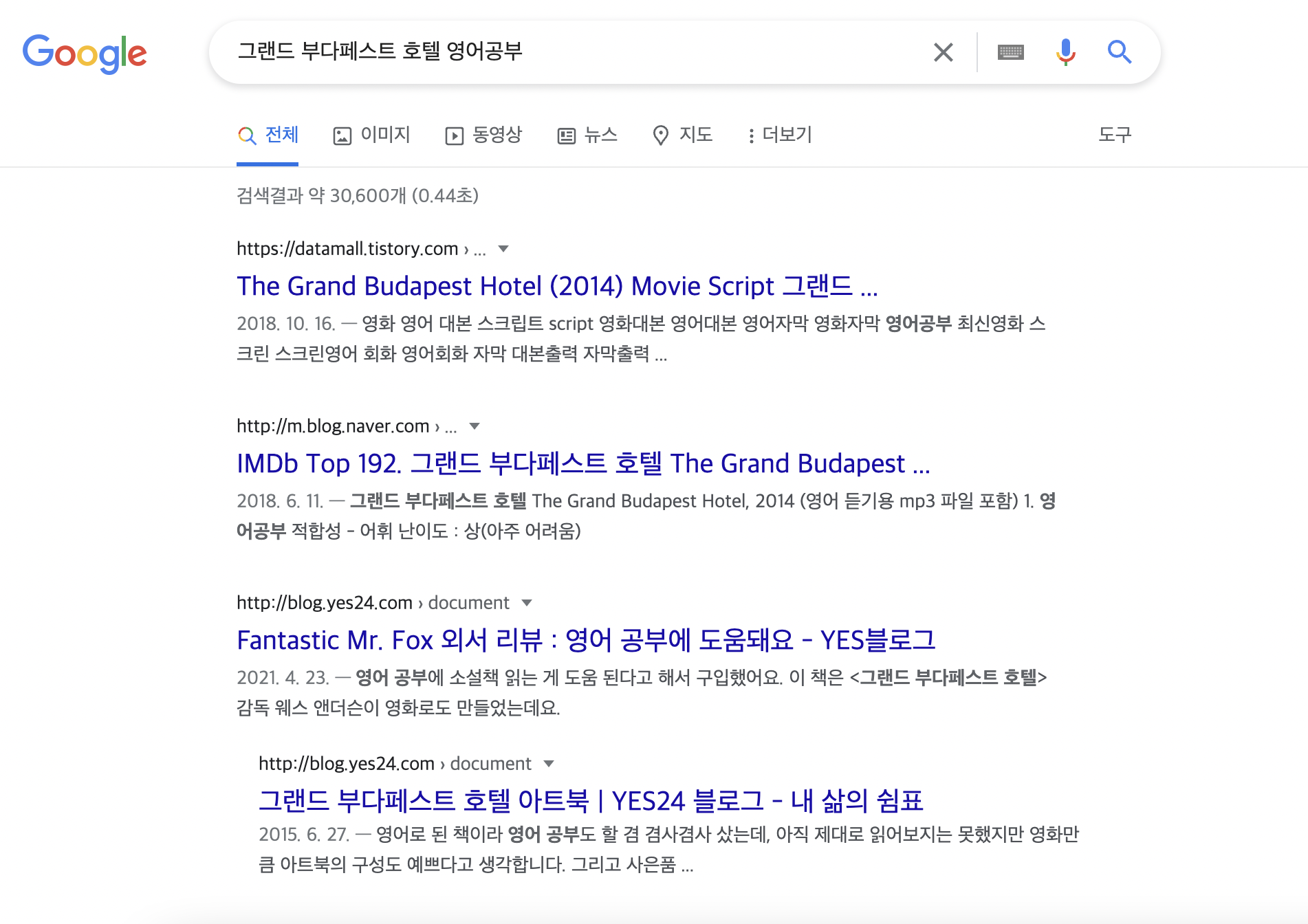Select the 전체 tab
Image resolution: width=1308 pixels, height=924 pixels.
click(268, 135)
